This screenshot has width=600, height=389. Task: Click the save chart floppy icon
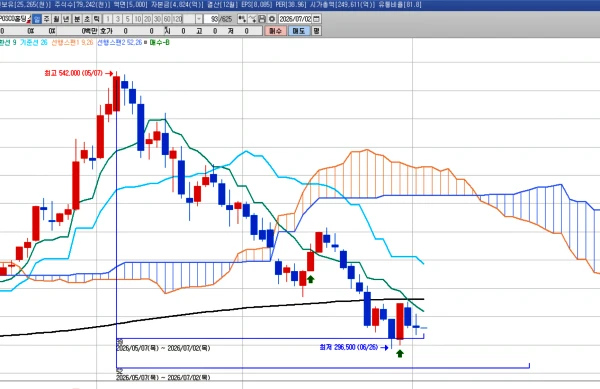[262, 19]
